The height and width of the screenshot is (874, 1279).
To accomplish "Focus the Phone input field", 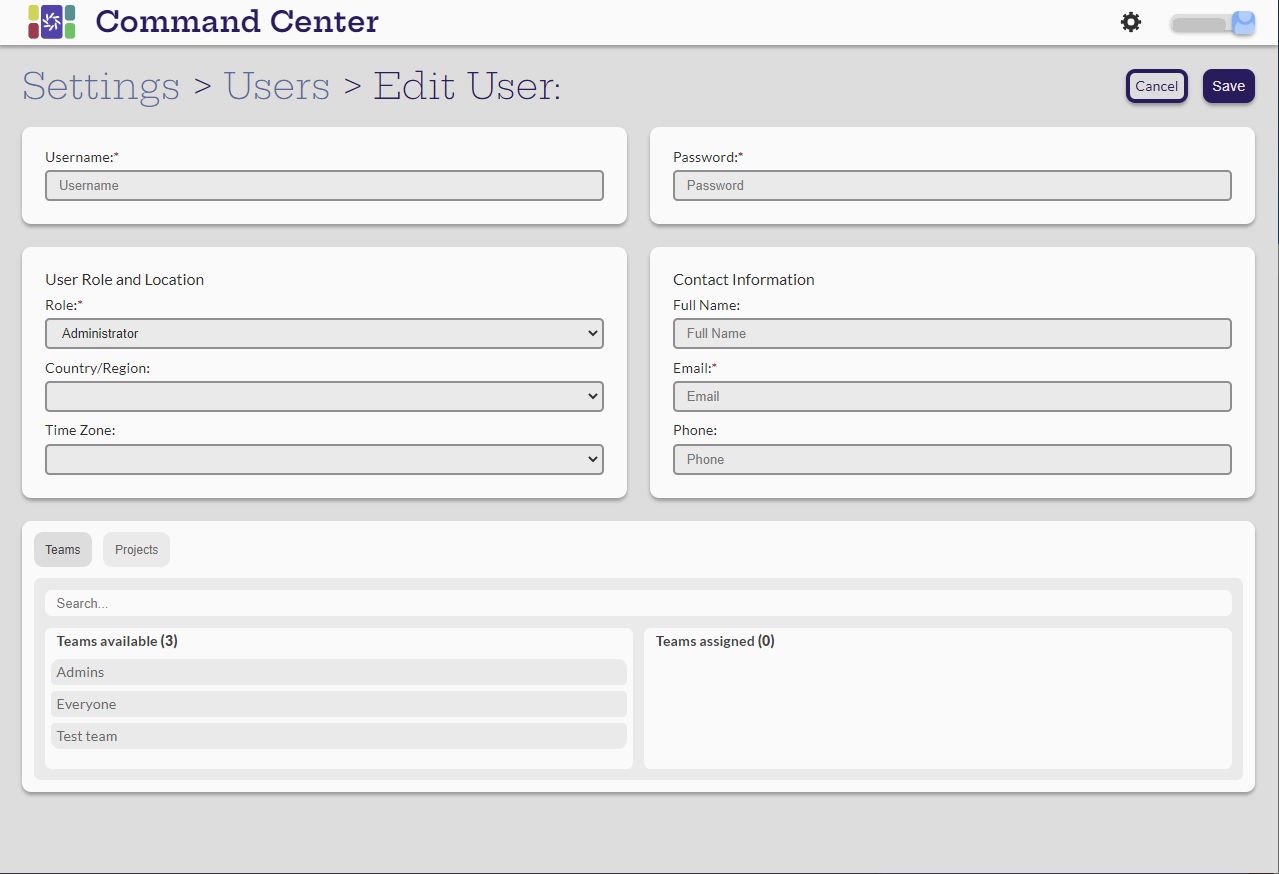I will 951,459.
